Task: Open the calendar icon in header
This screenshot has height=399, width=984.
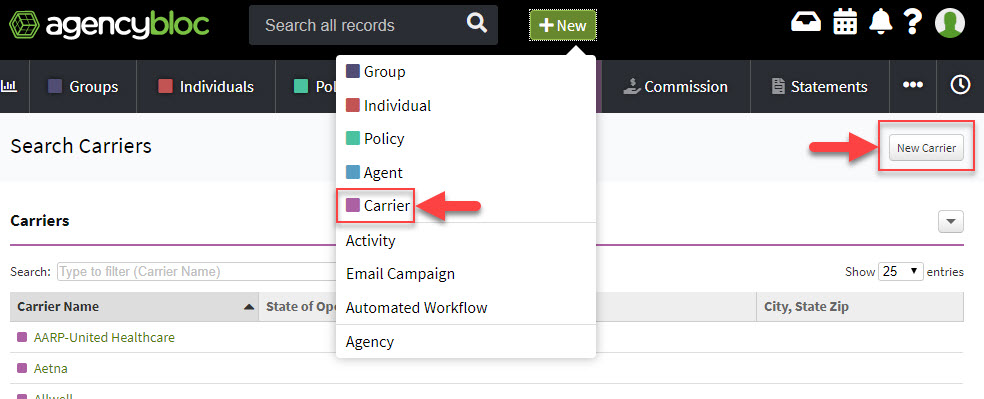Action: 845,23
